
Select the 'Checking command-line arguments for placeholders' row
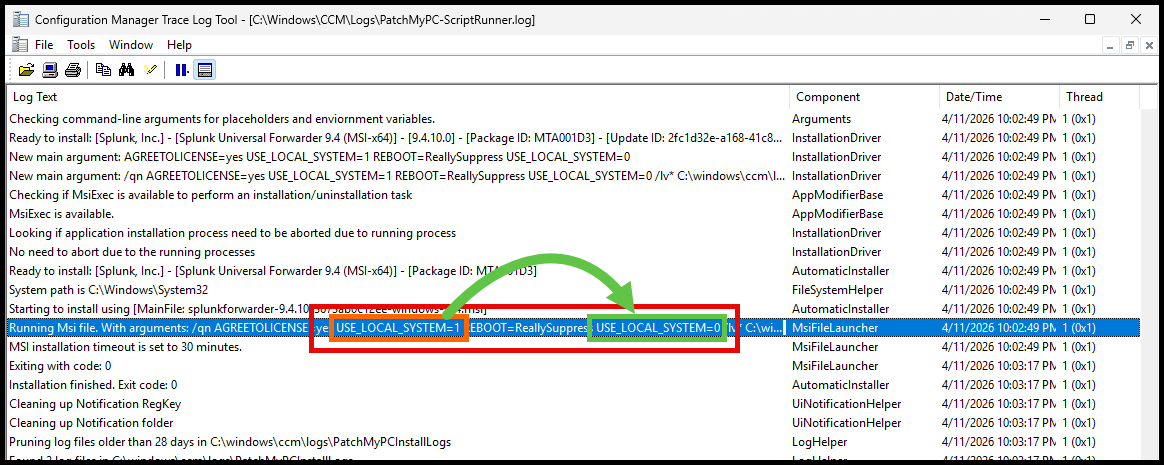click(574, 119)
